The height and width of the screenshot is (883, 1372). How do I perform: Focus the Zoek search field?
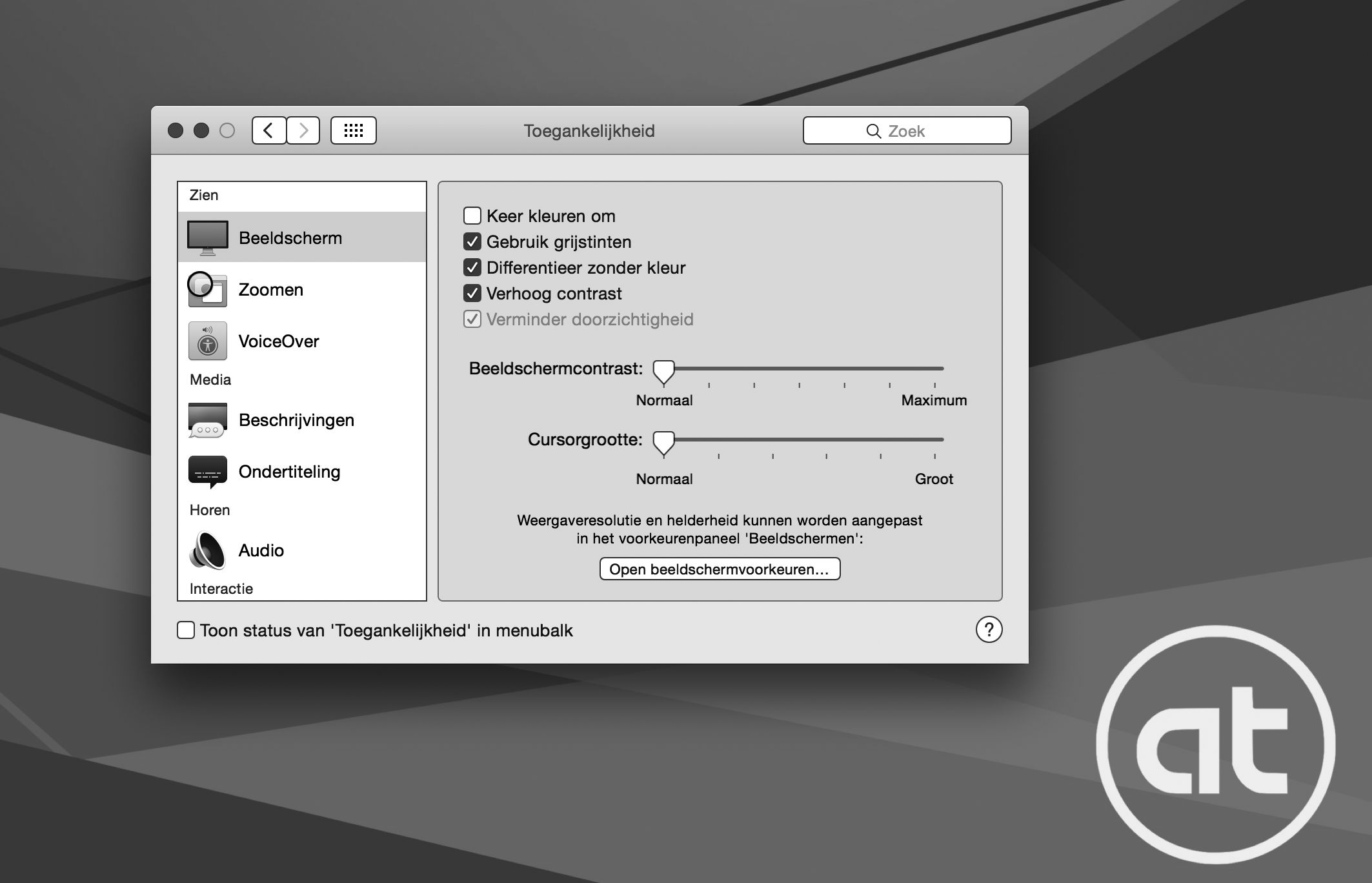click(907, 131)
